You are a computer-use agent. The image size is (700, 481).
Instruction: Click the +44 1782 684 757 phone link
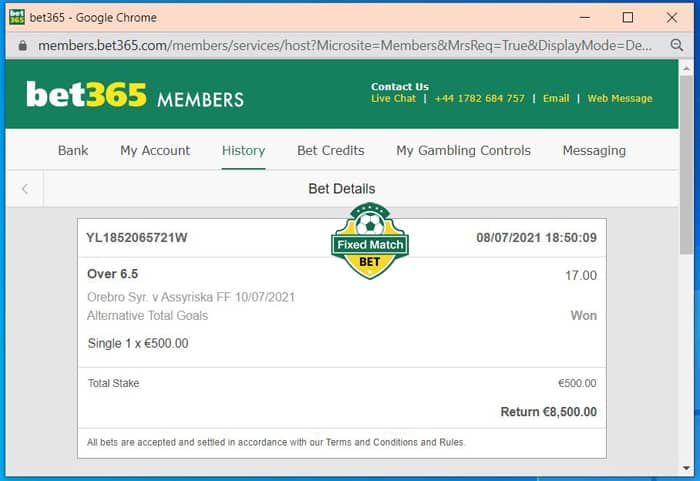tap(479, 98)
